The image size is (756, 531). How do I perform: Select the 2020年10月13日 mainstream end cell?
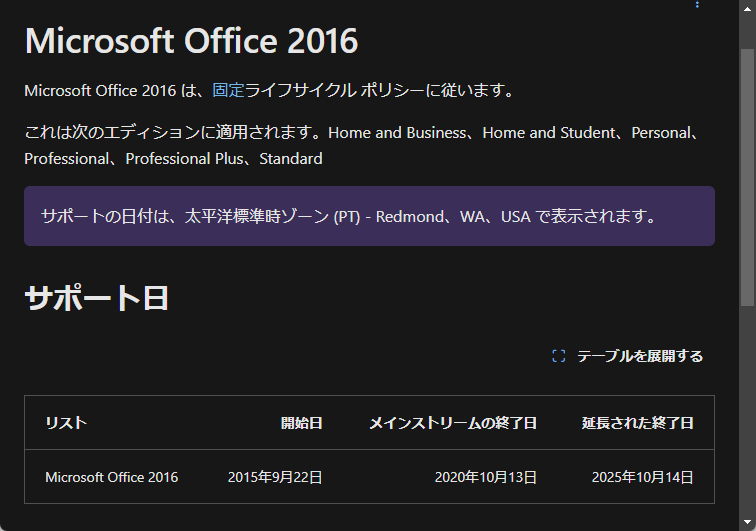click(486, 477)
